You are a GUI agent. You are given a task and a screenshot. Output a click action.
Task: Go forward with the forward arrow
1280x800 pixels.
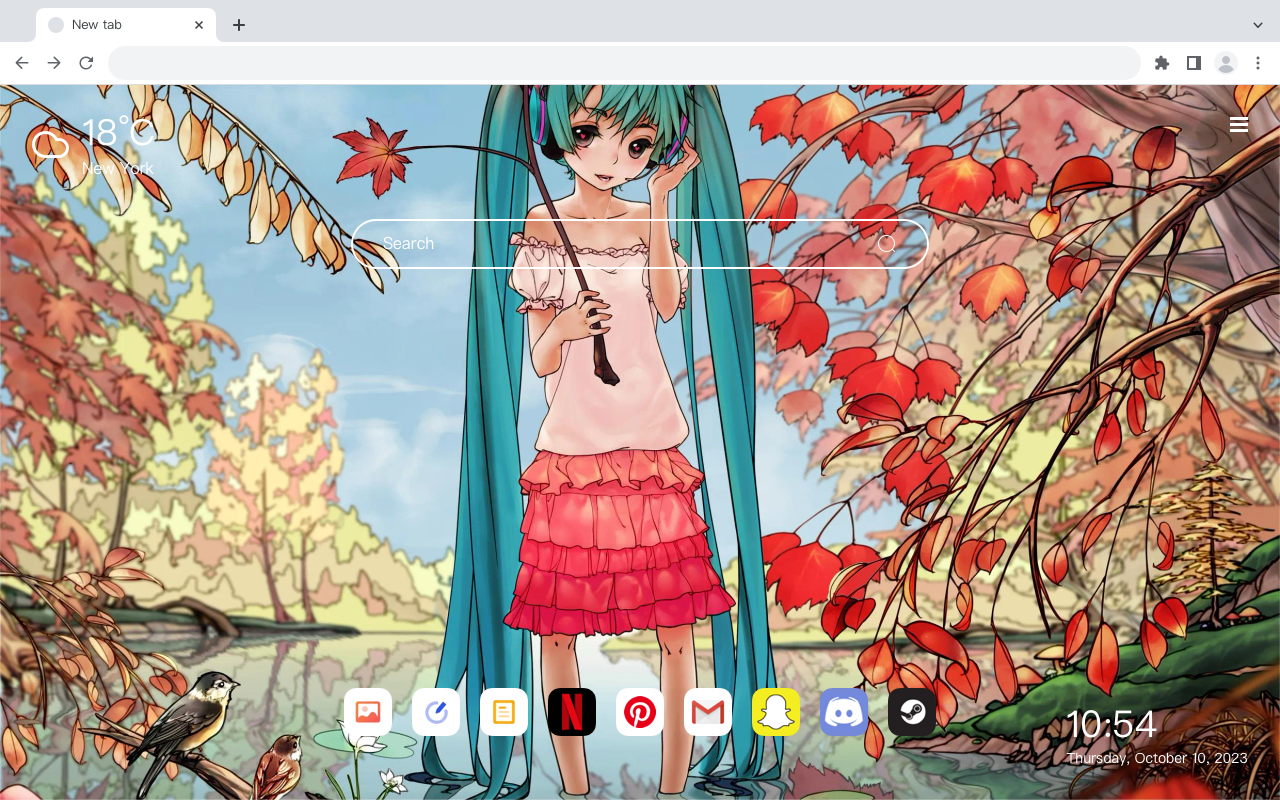point(54,63)
